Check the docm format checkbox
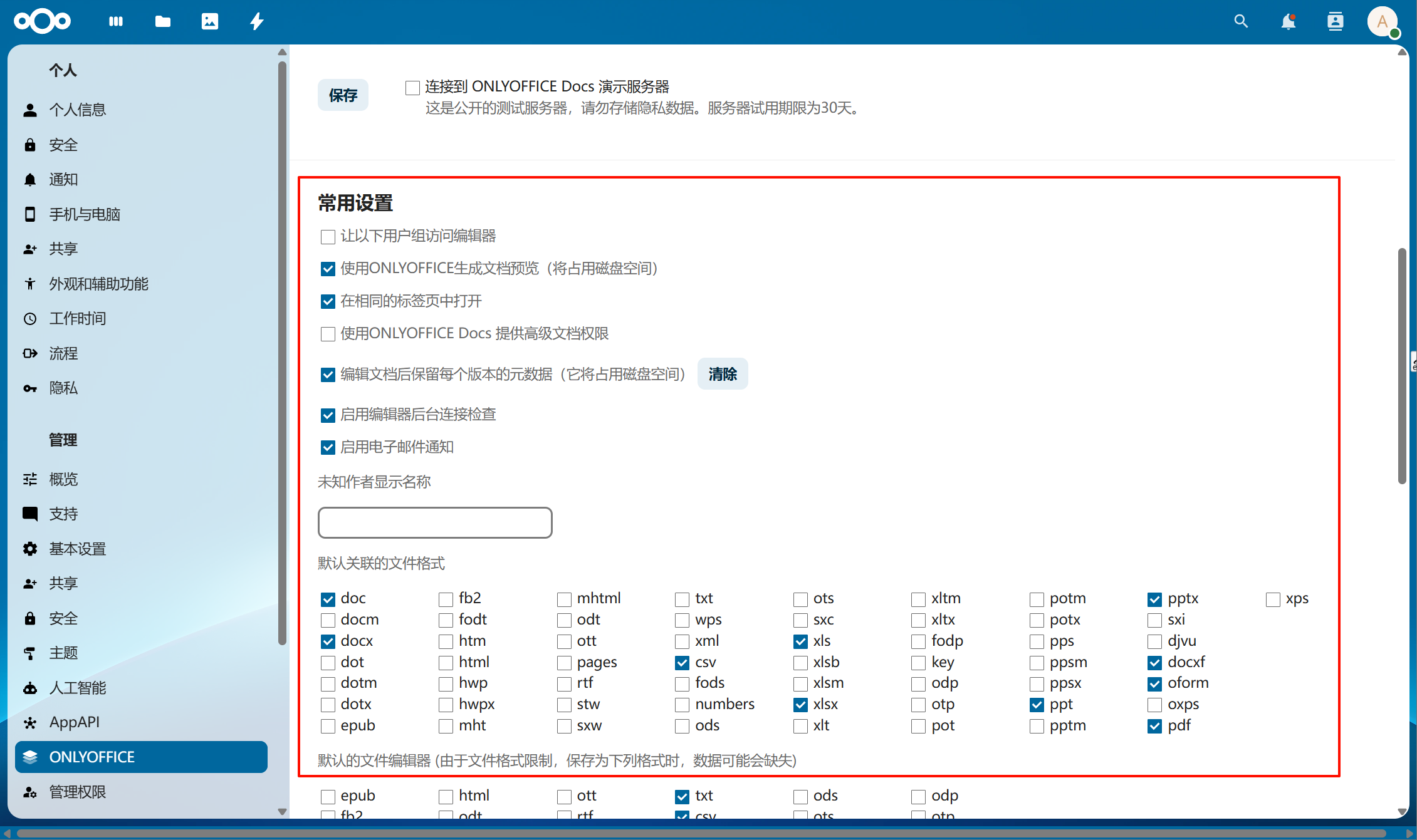The height and width of the screenshot is (840, 1417). click(x=328, y=621)
